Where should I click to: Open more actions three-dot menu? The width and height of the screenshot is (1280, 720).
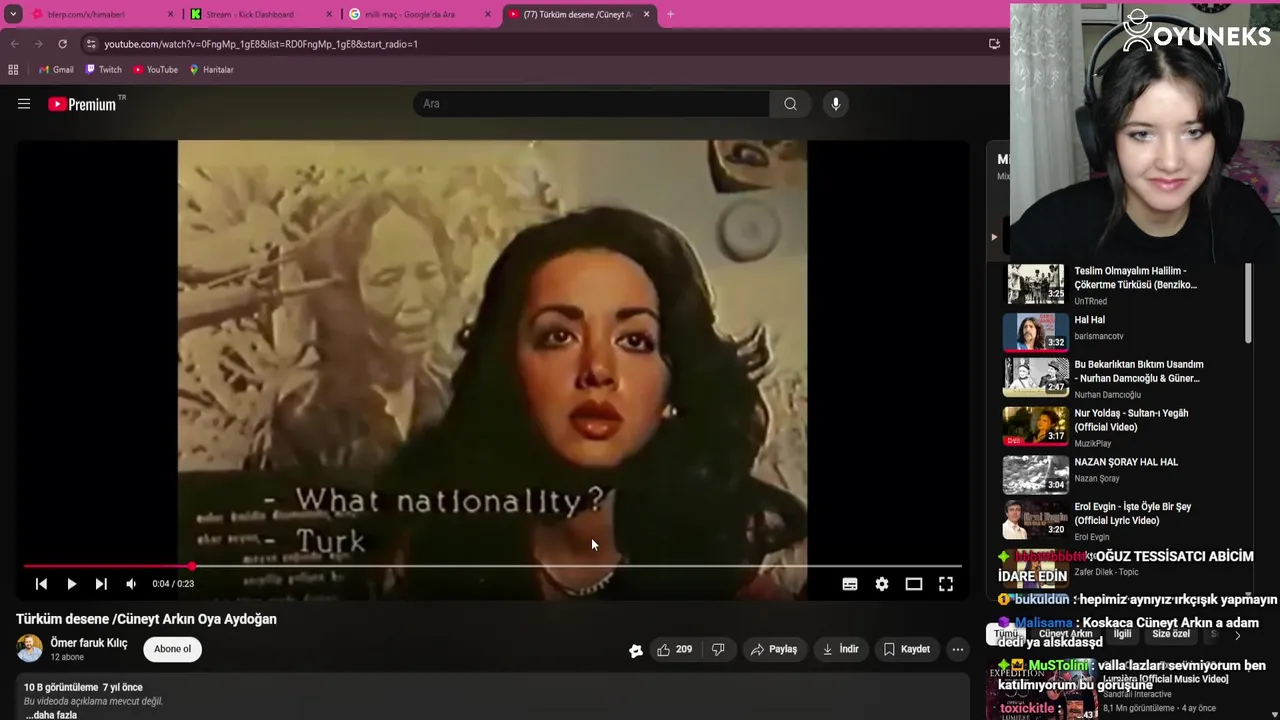click(958, 649)
